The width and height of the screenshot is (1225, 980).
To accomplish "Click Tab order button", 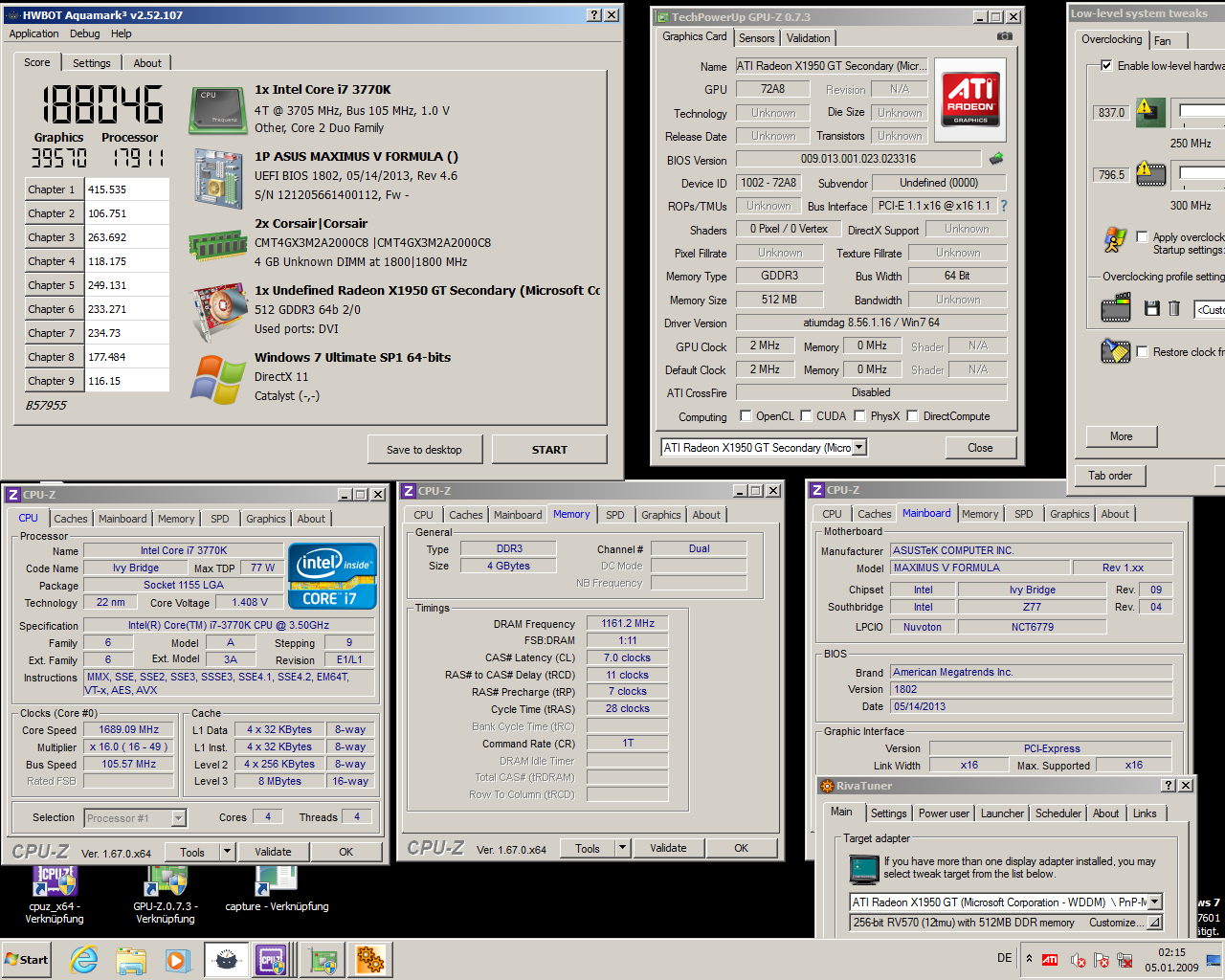I will tap(1110, 476).
